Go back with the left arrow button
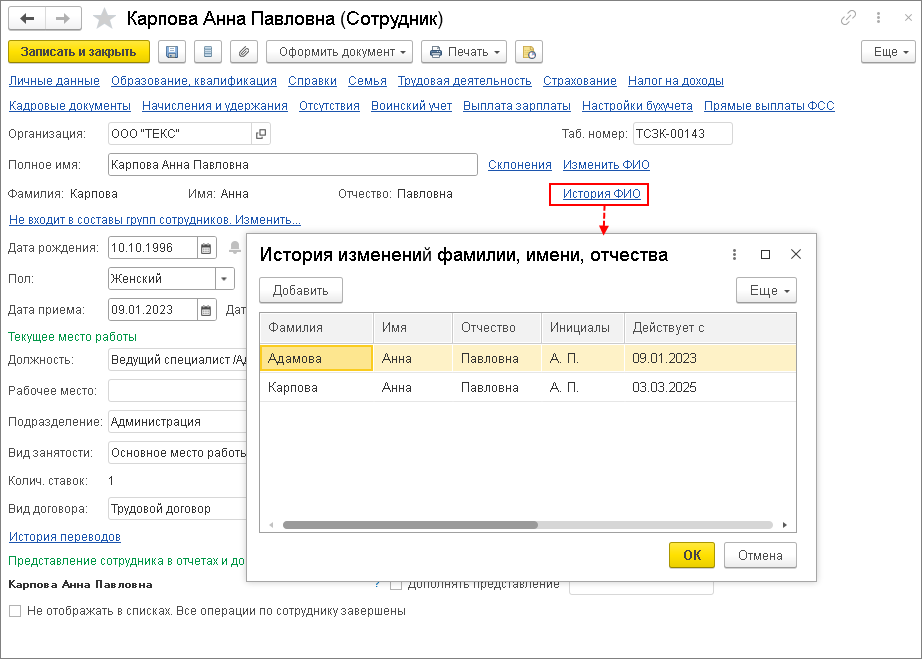 click(x=27, y=19)
